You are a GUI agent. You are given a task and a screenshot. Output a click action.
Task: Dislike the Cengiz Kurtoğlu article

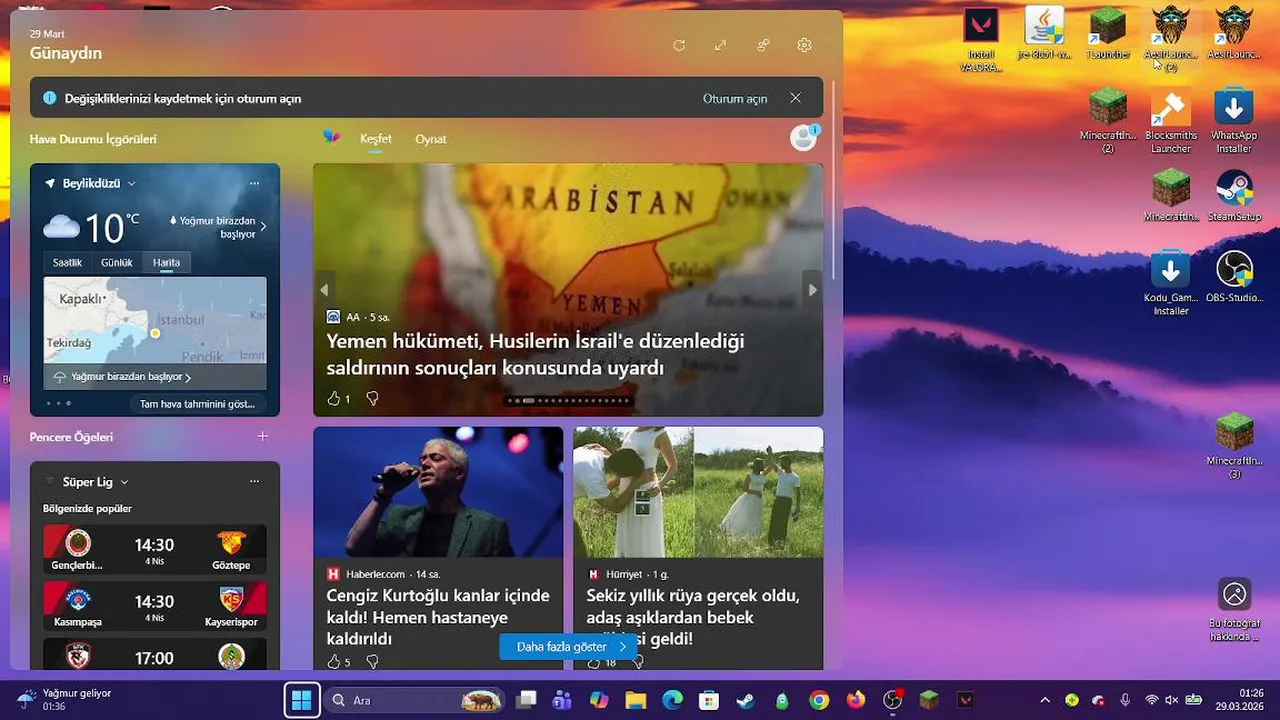coord(372,662)
